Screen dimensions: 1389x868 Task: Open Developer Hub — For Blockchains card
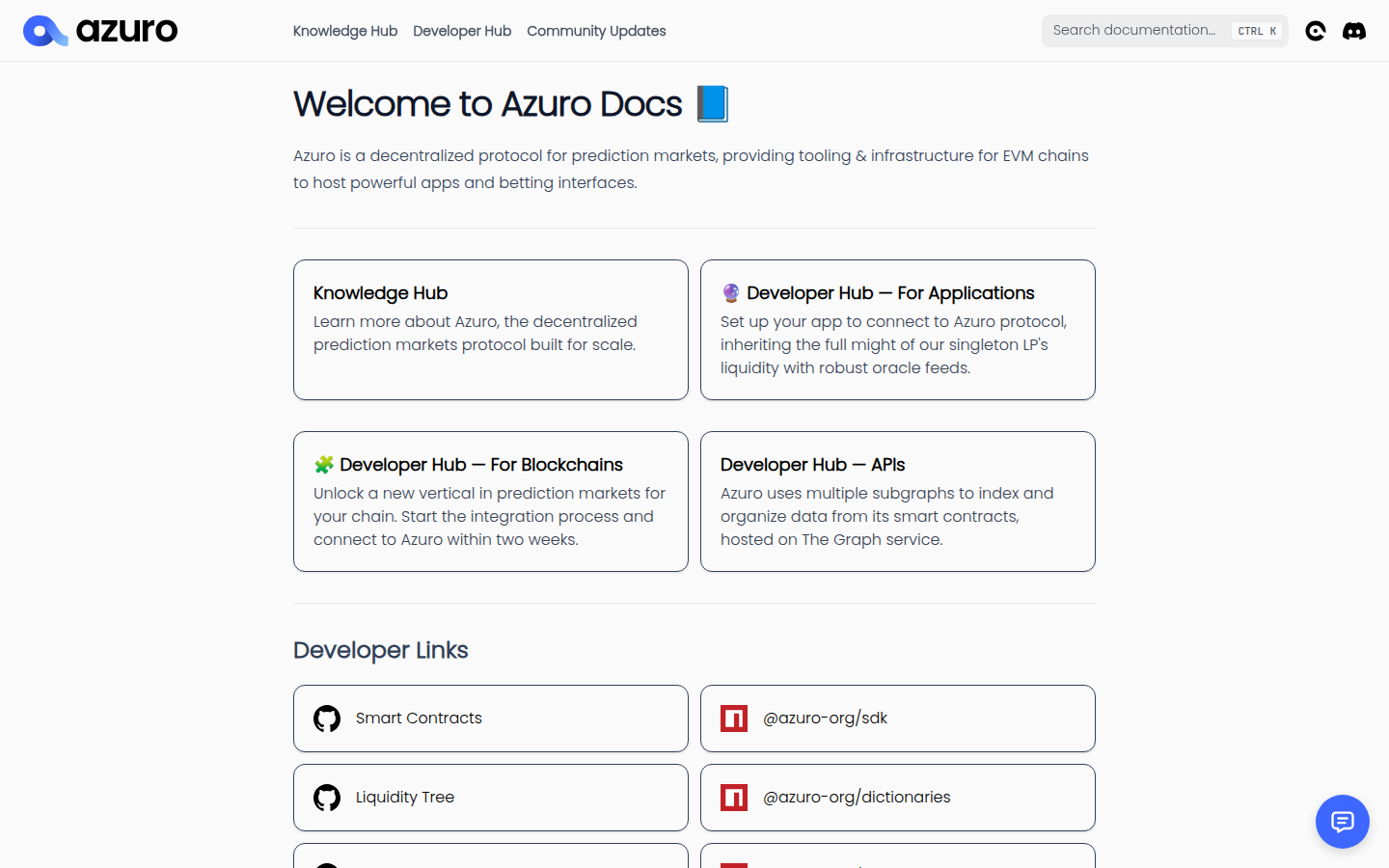click(x=491, y=502)
